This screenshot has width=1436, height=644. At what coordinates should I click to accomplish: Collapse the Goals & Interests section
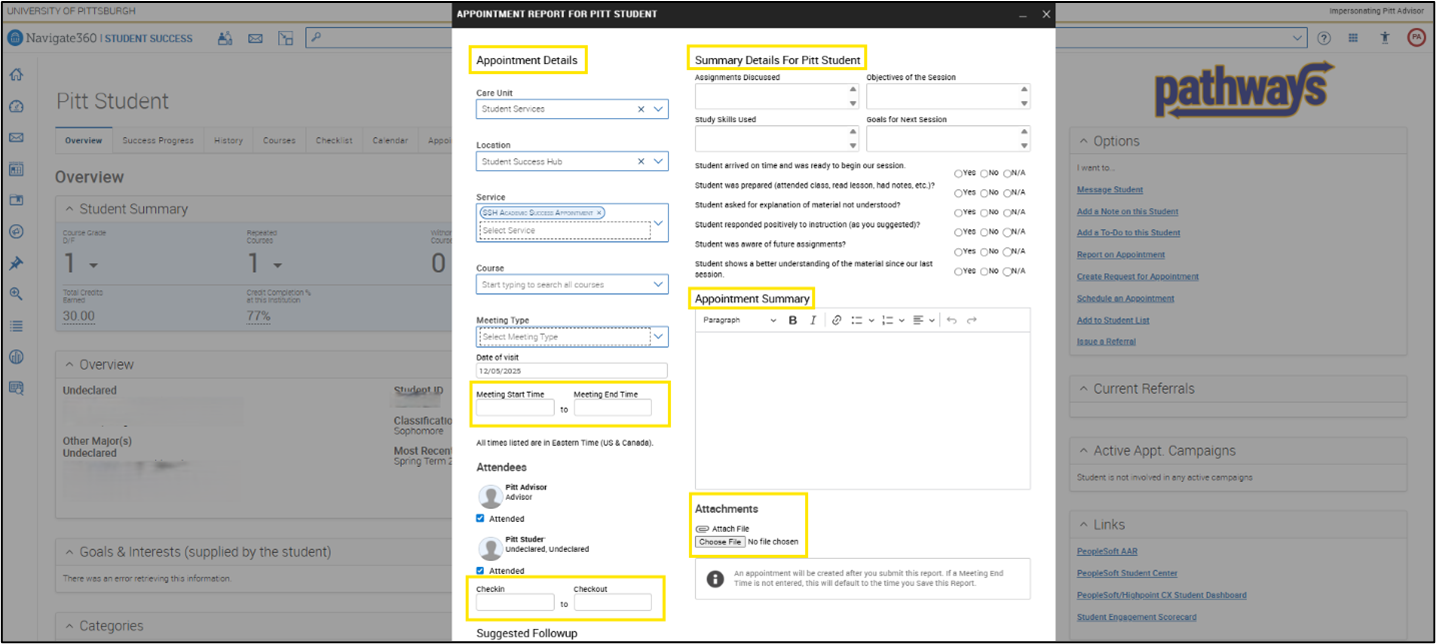69,552
